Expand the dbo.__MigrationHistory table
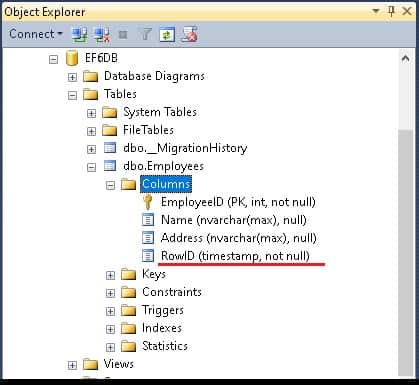The width and height of the screenshot is (419, 385). click(x=91, y=149)
